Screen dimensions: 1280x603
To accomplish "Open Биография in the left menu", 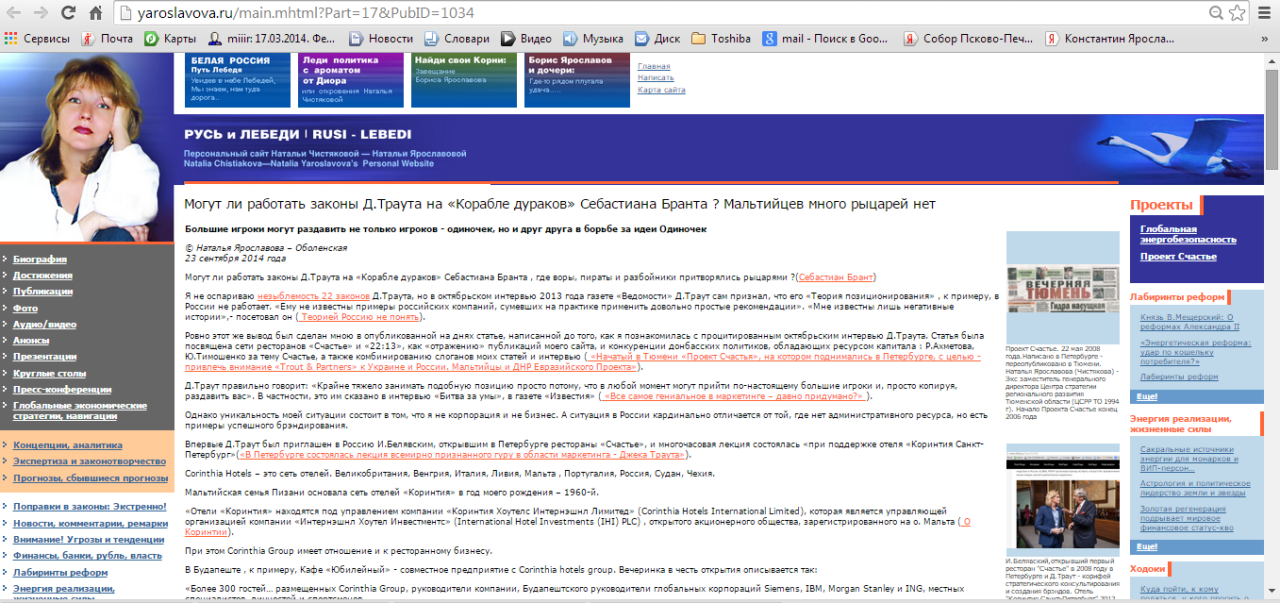I will pyautogui.click(x=40, y=259).
